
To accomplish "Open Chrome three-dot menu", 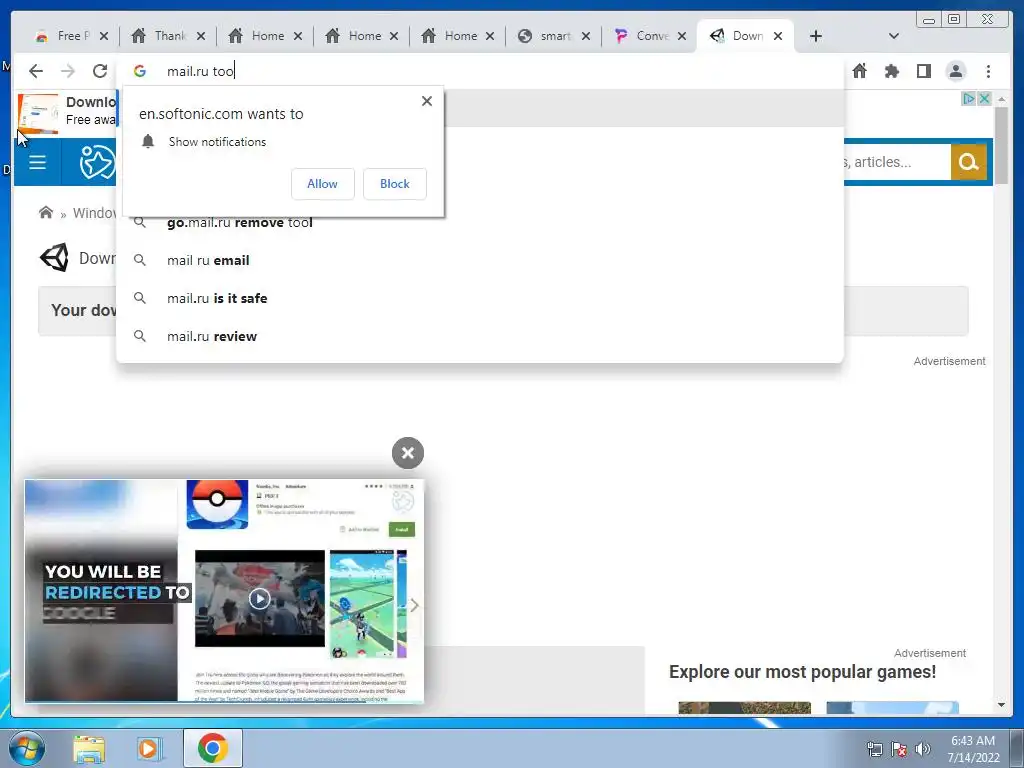I will [988, 71].
